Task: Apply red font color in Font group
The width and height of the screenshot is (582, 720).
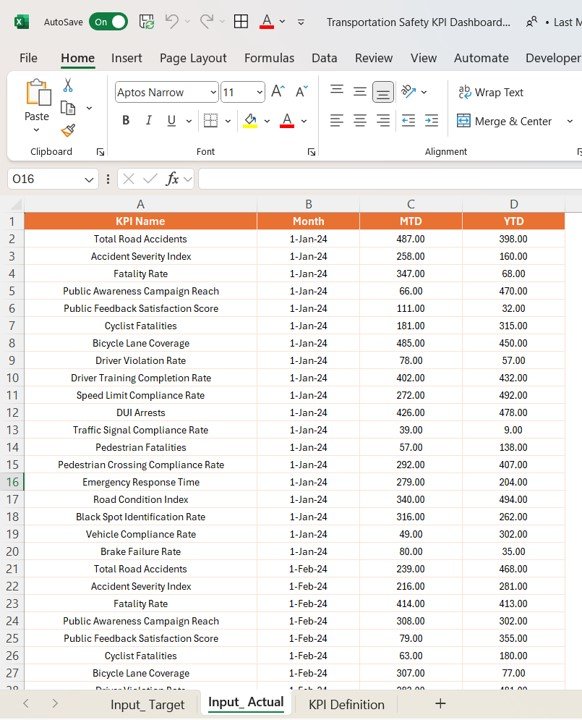Action: 287,121
